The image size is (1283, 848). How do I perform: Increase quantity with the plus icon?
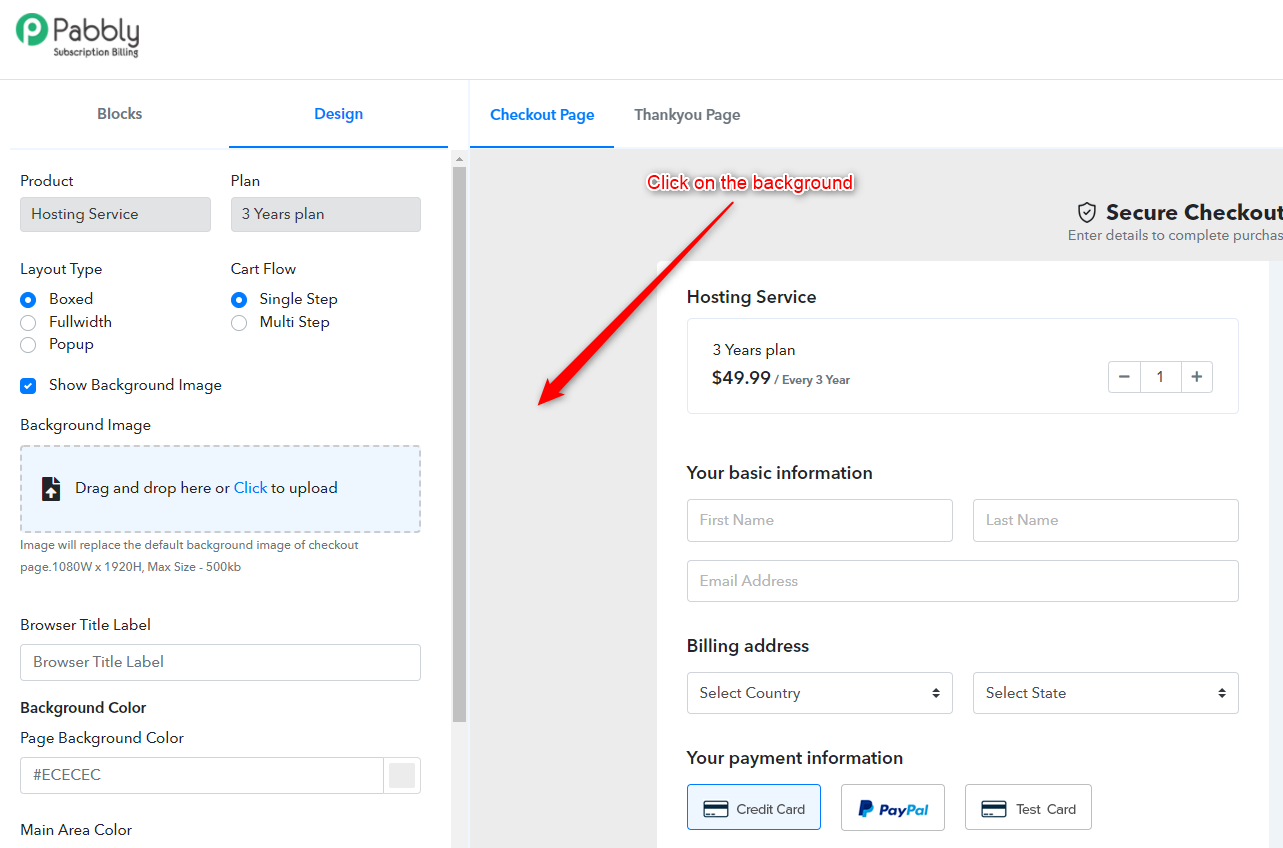coord(1196,377)
